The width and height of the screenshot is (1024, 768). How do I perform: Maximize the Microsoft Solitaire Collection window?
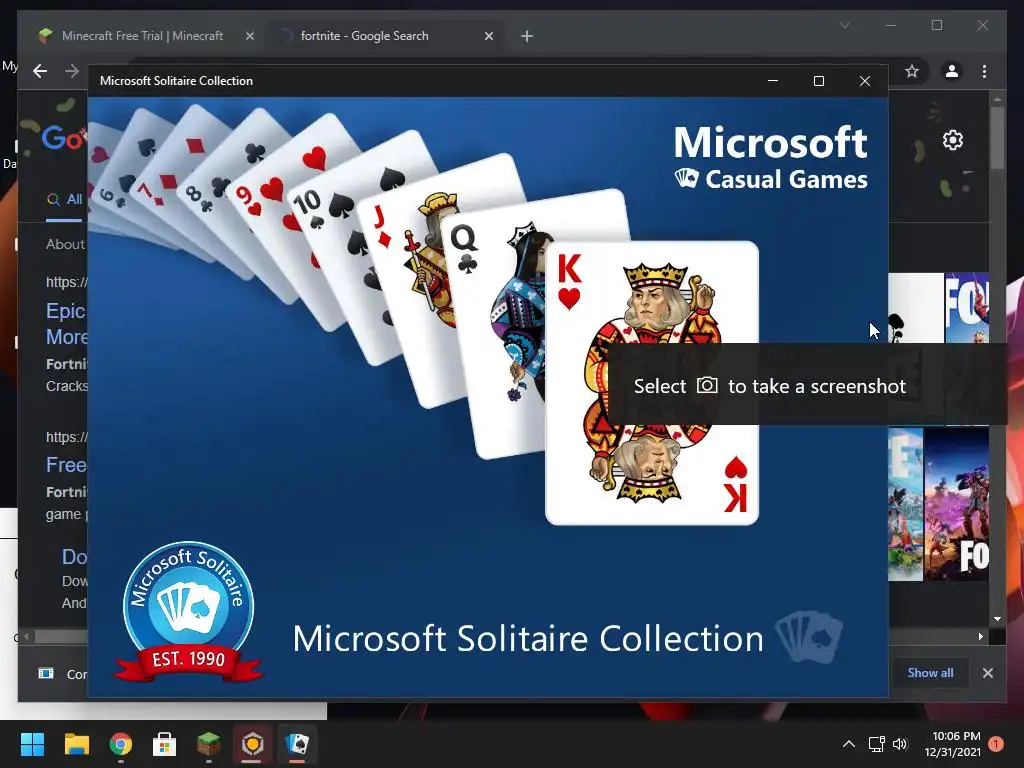tap(819, 81)
